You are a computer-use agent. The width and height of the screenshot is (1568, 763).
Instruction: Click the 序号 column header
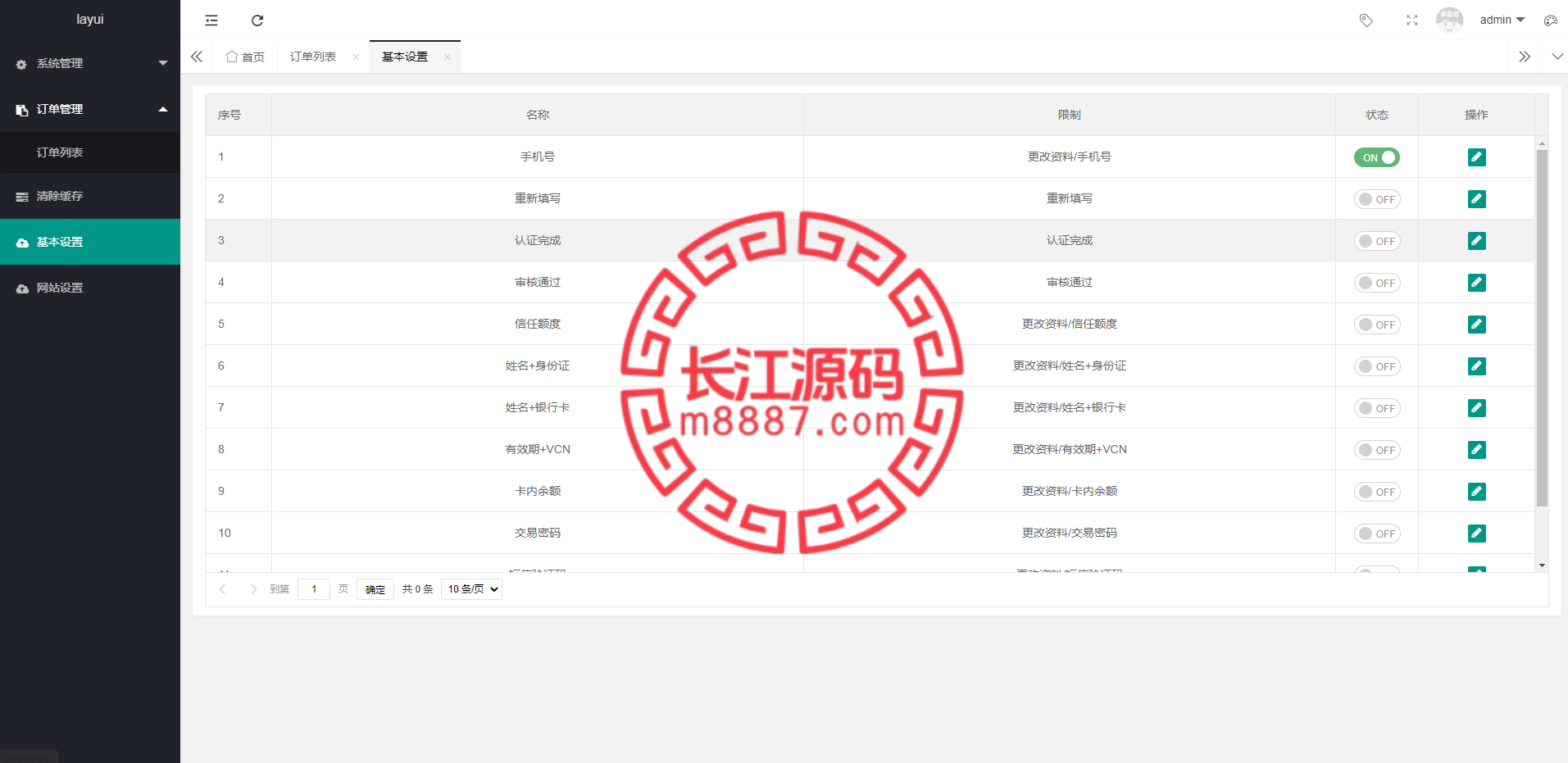(239, 115)
